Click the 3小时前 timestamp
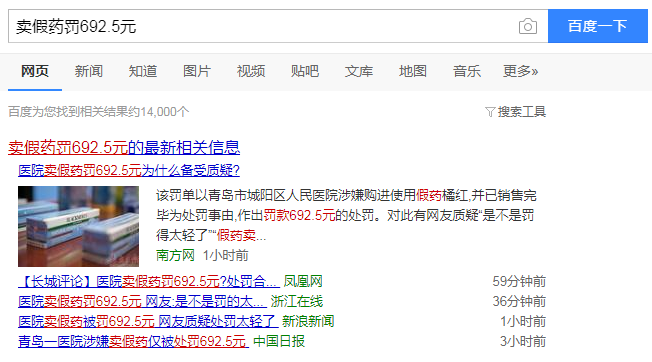 point(523,341)
